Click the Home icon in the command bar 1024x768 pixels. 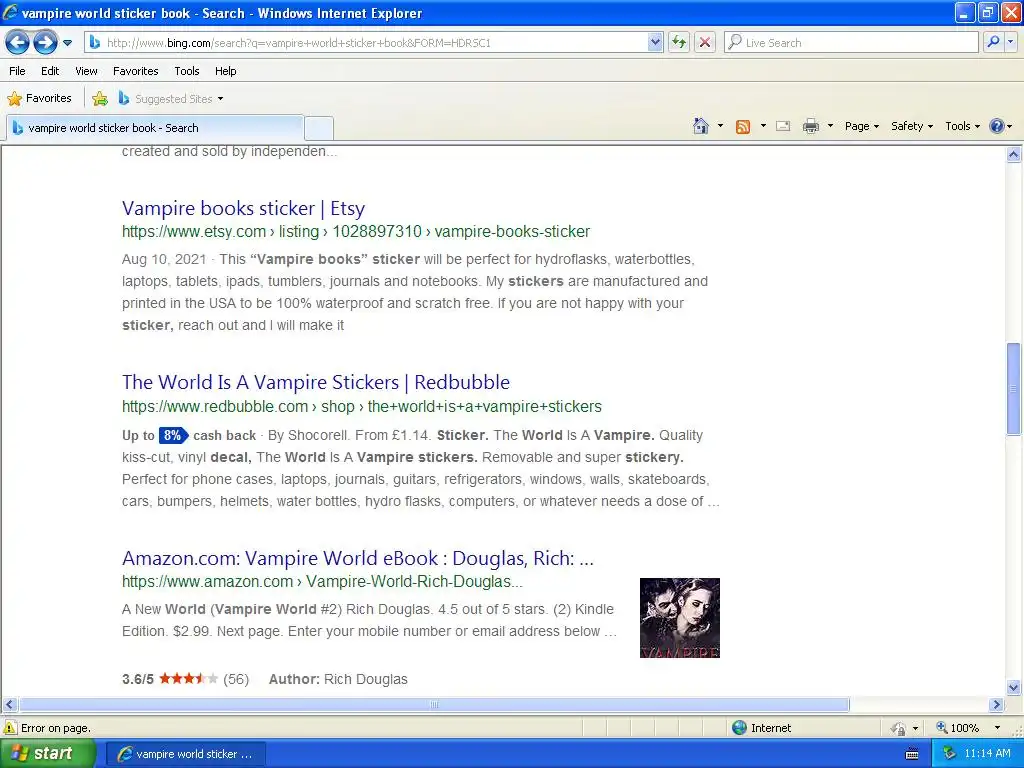[701, 126]
